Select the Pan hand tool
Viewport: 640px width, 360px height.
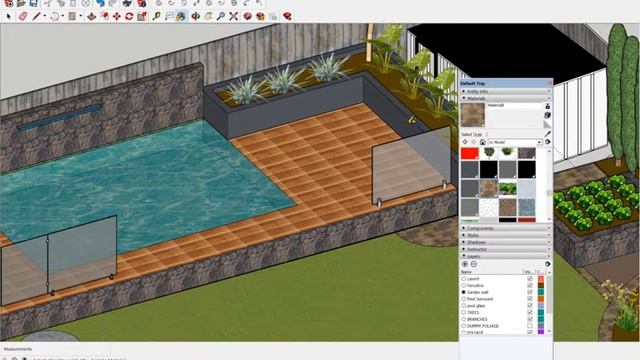click(x=208, y=16)
